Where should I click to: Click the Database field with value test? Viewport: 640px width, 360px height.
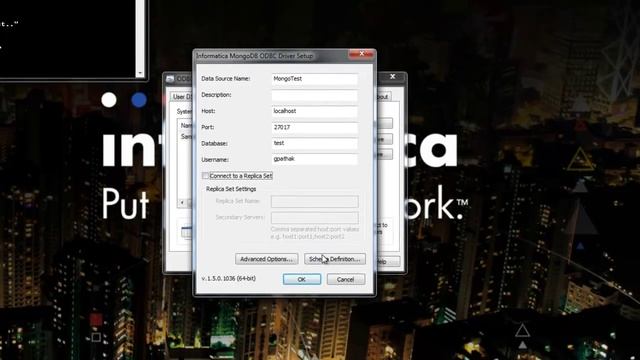(x=315, y=143)
